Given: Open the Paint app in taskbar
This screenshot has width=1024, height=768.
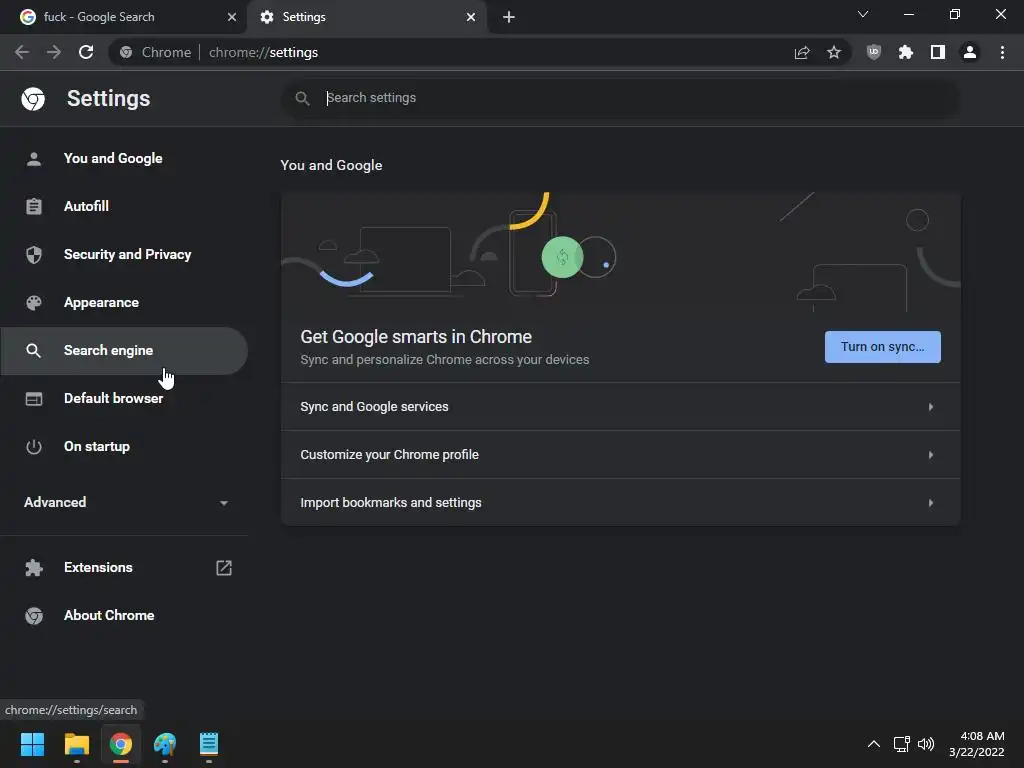Looking at the screenshot, I should 165,744.
